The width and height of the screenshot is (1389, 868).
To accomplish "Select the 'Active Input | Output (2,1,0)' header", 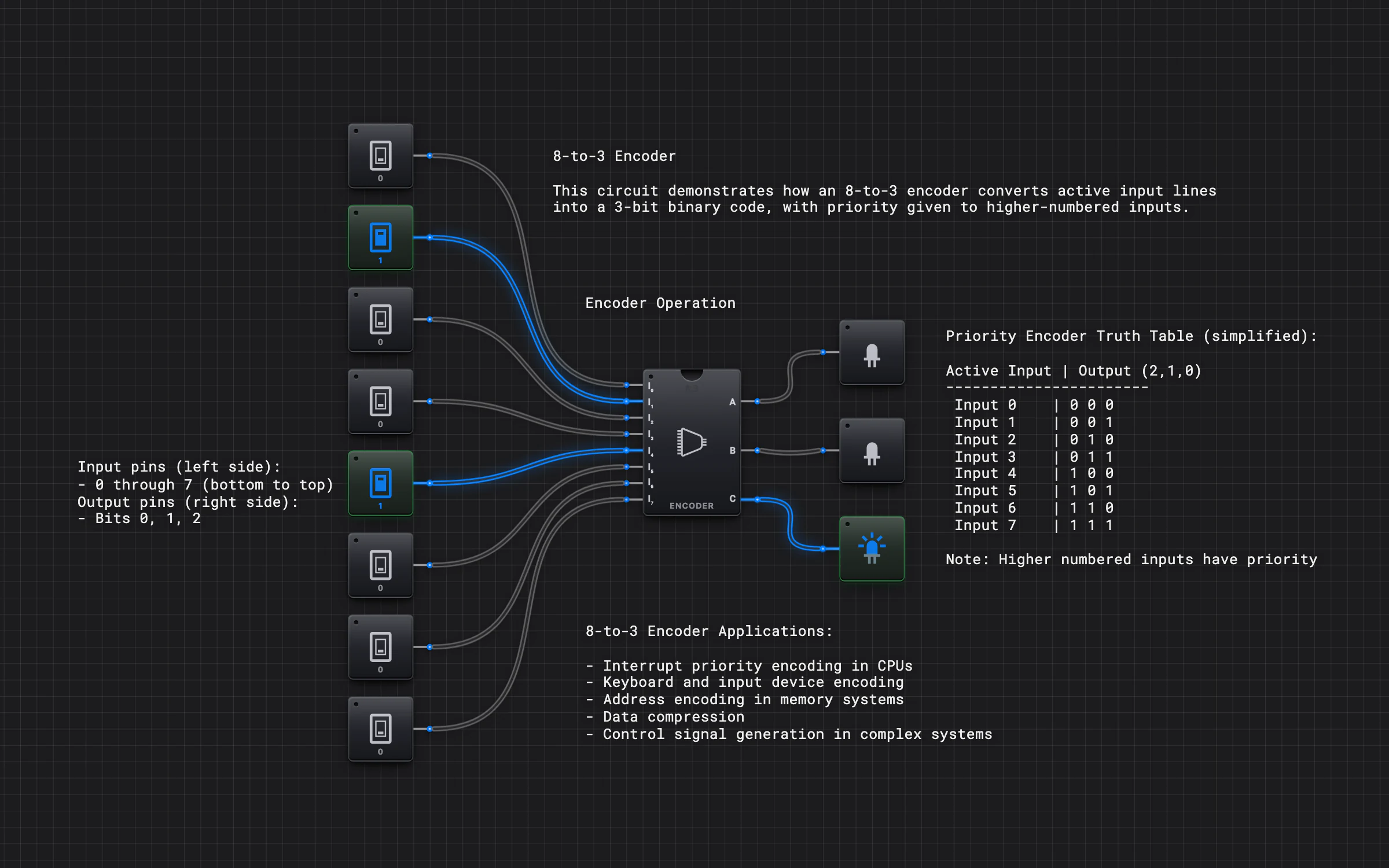I will 1074,371.
